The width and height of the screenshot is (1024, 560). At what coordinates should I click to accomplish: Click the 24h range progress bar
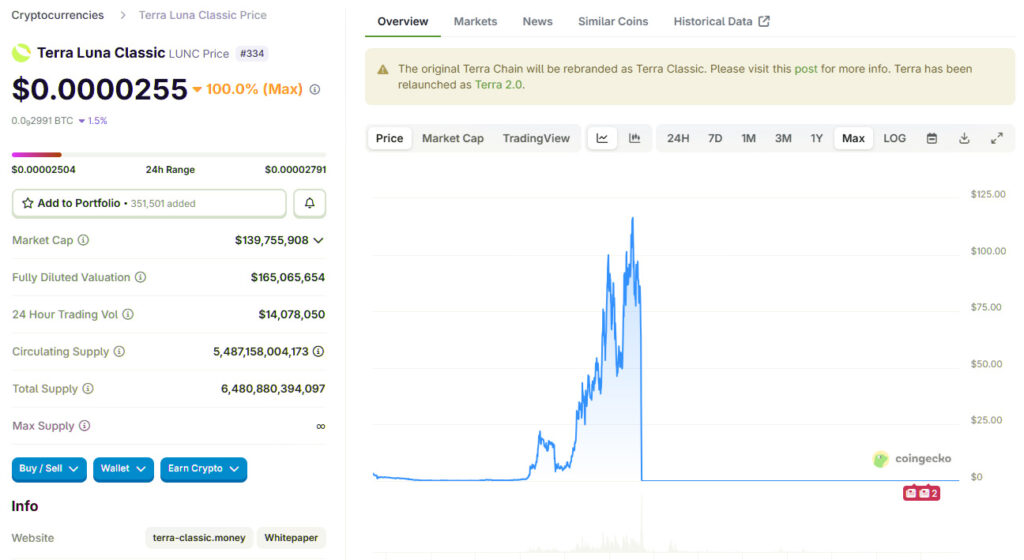pos(168,155)
